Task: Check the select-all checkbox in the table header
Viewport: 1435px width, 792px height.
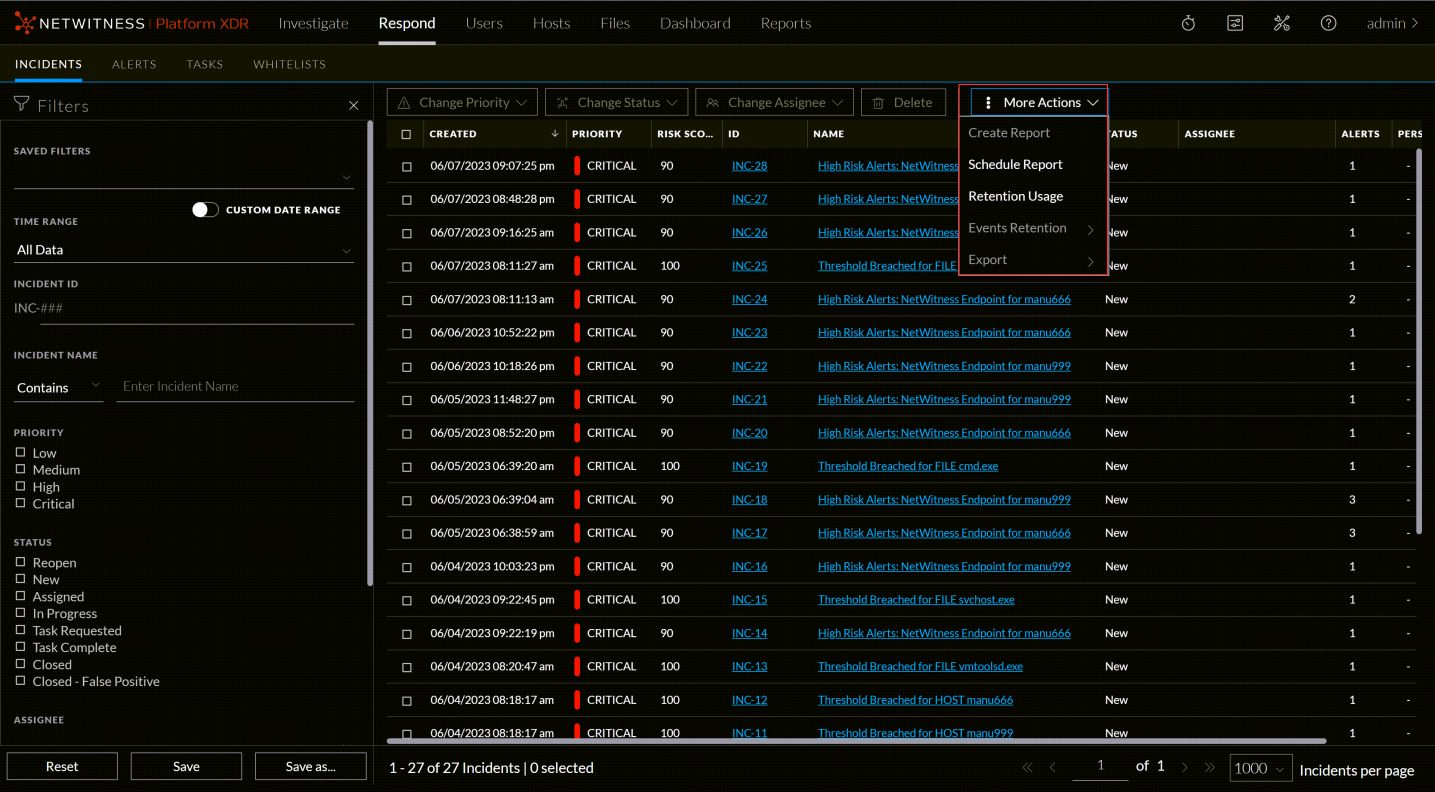Action: click(406, 133)
